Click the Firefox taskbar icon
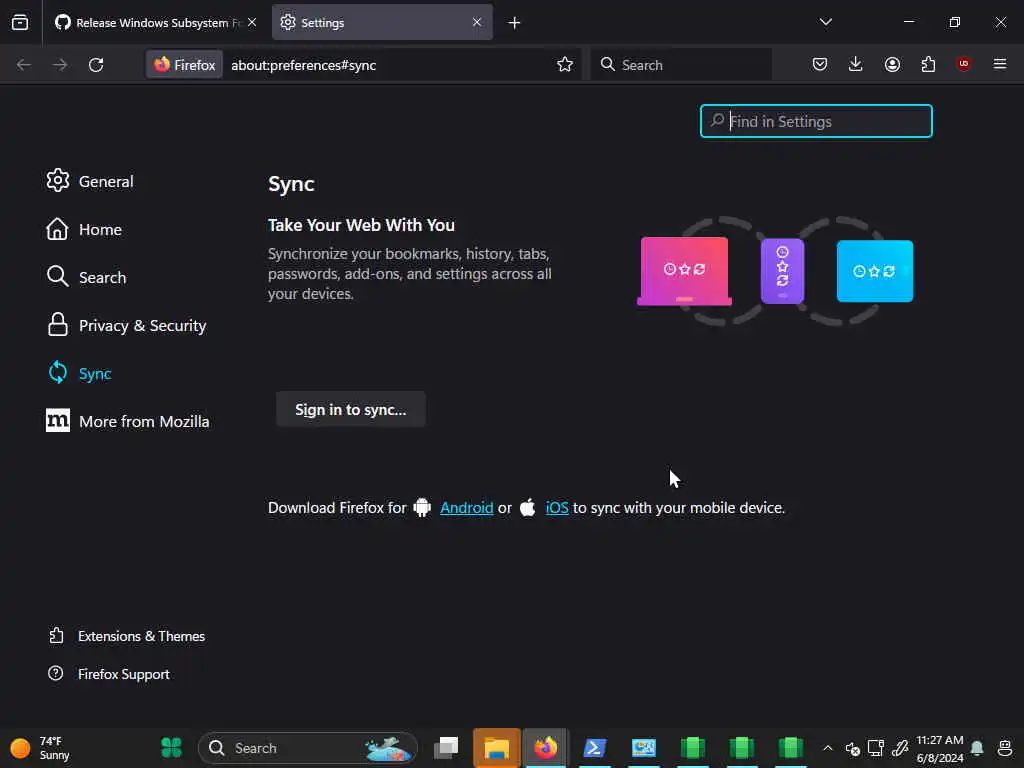Screen dimensions: 1024x768 point(545,748)
